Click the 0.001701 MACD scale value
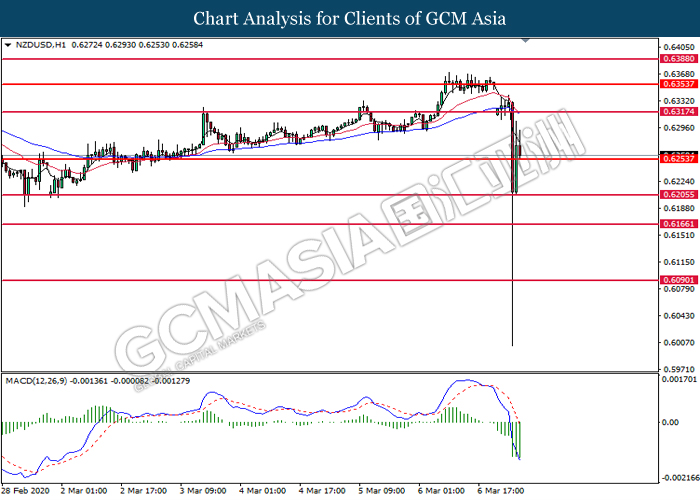This screenshot has width=700, height=500. 679,380
